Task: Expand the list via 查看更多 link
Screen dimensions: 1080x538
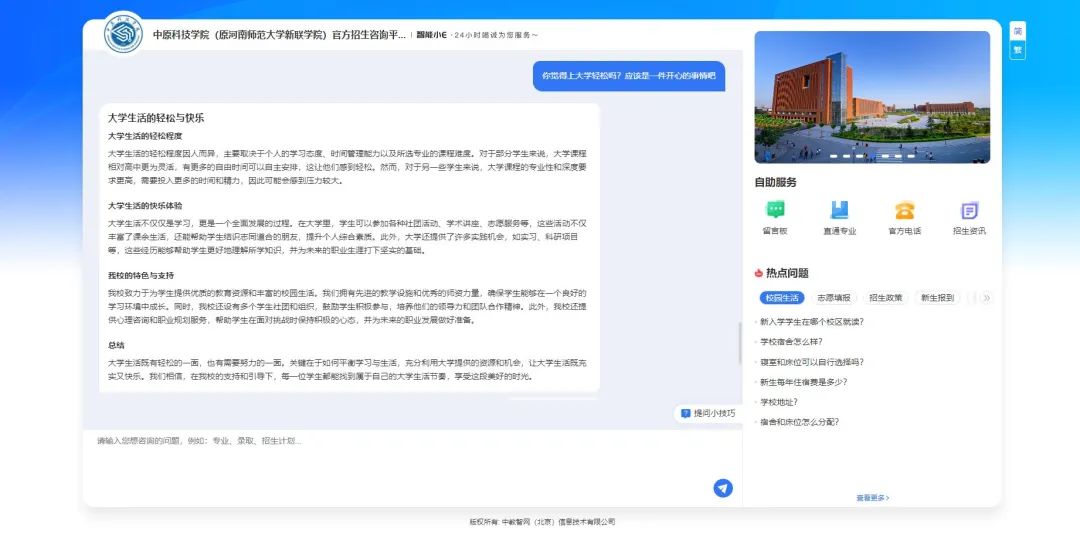Action: click(x=872, y=497)
